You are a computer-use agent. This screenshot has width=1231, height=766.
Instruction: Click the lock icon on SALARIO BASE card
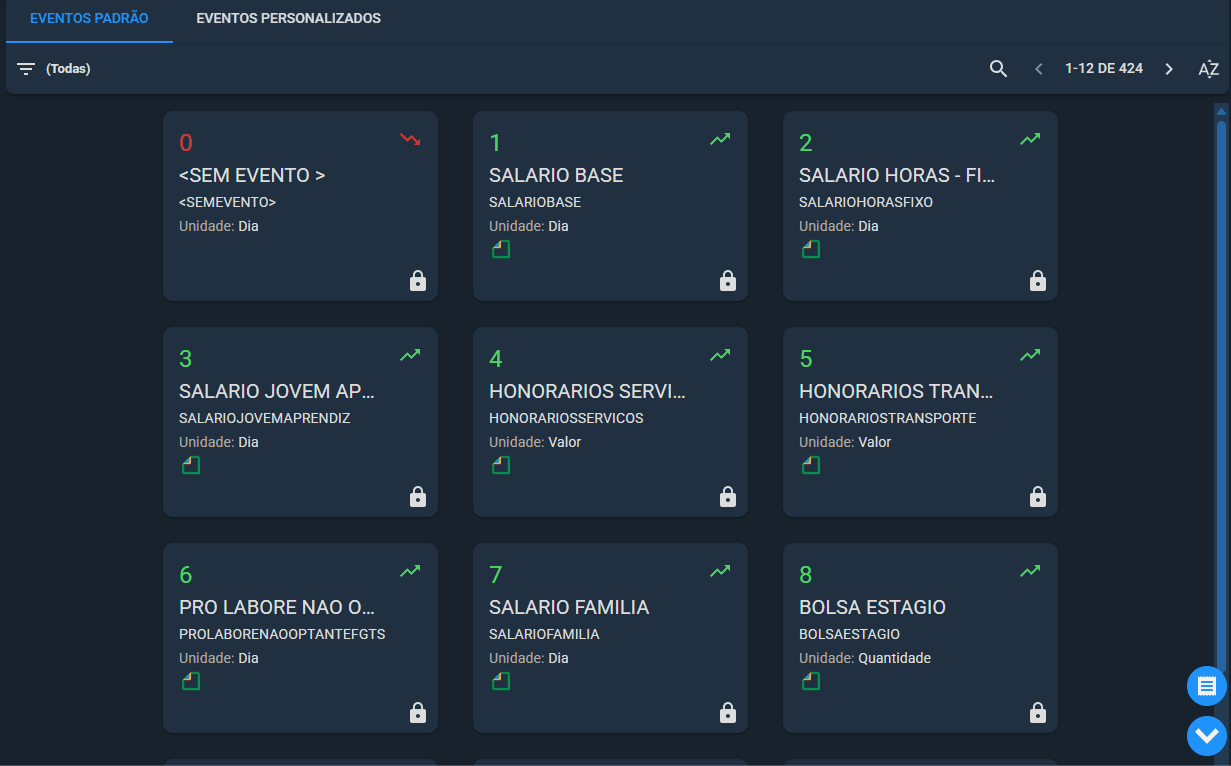(x=728, y=281)
